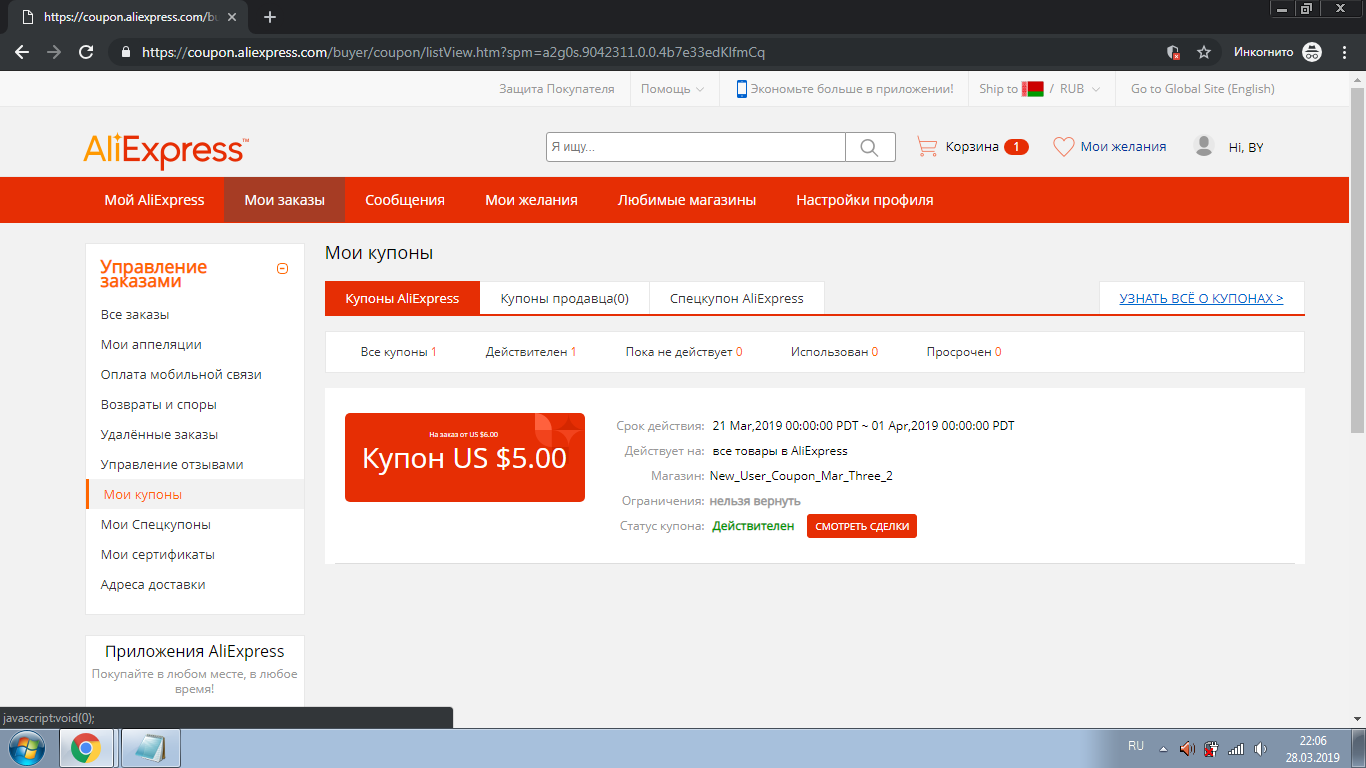This screenshot has width=1366, height=768.
Task: Switch to Купоны продавца(0) tab
Action: (x=565, y=298)
